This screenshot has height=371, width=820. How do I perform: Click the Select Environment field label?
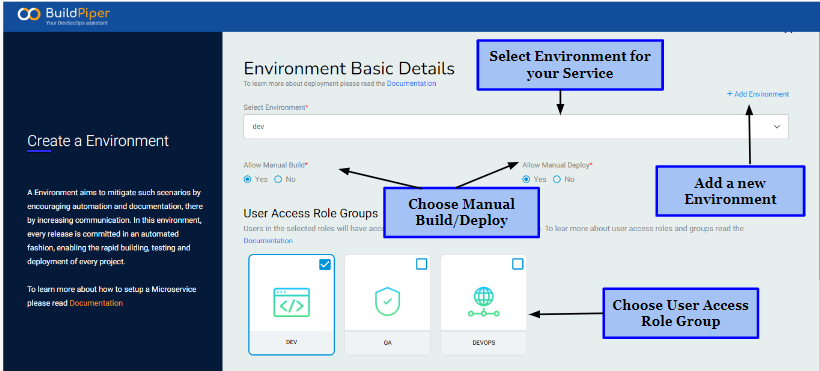pyautogui.click(x=276, y=107)
